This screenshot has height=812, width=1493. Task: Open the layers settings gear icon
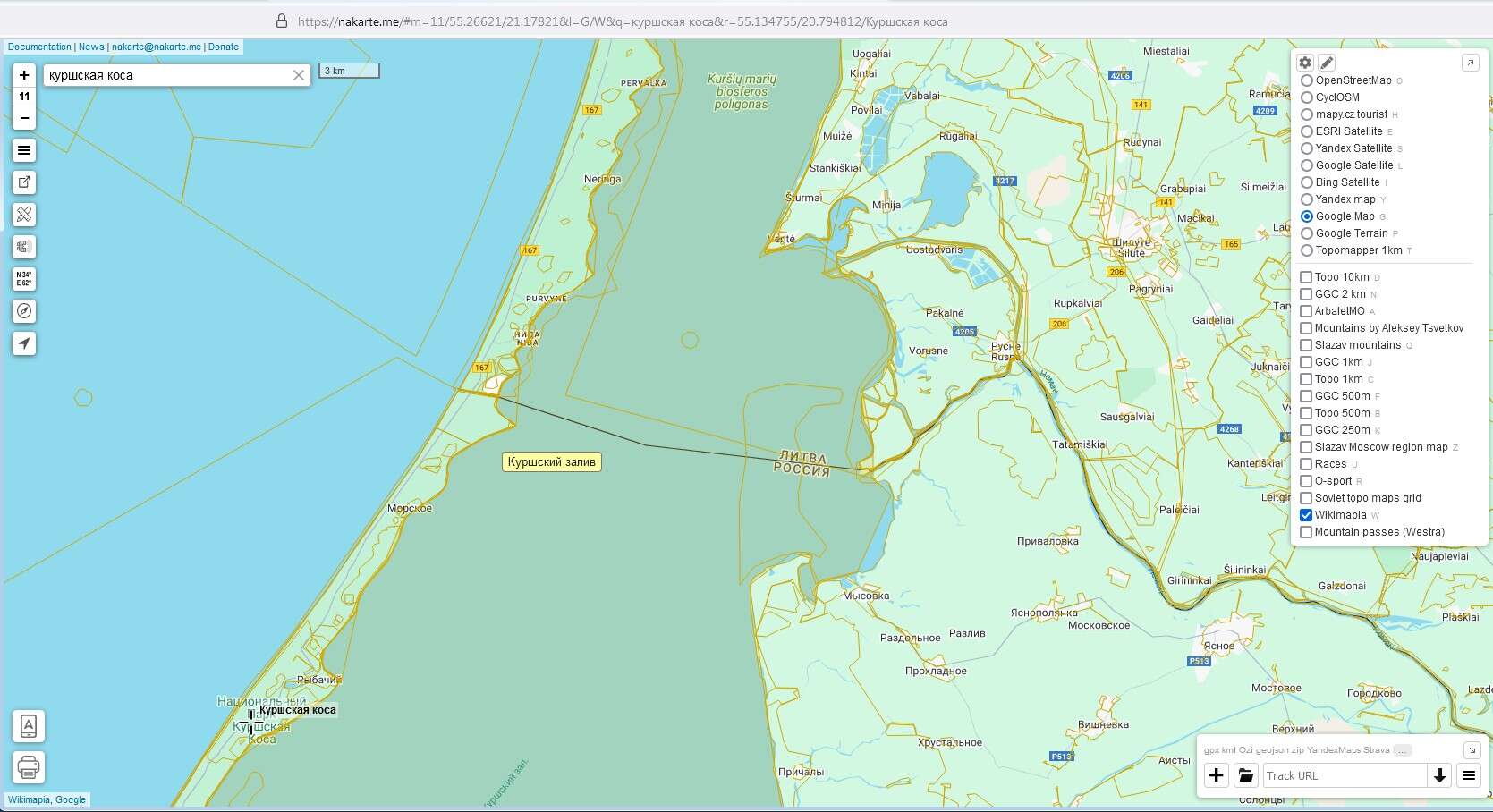click(x=1305, y=63)
